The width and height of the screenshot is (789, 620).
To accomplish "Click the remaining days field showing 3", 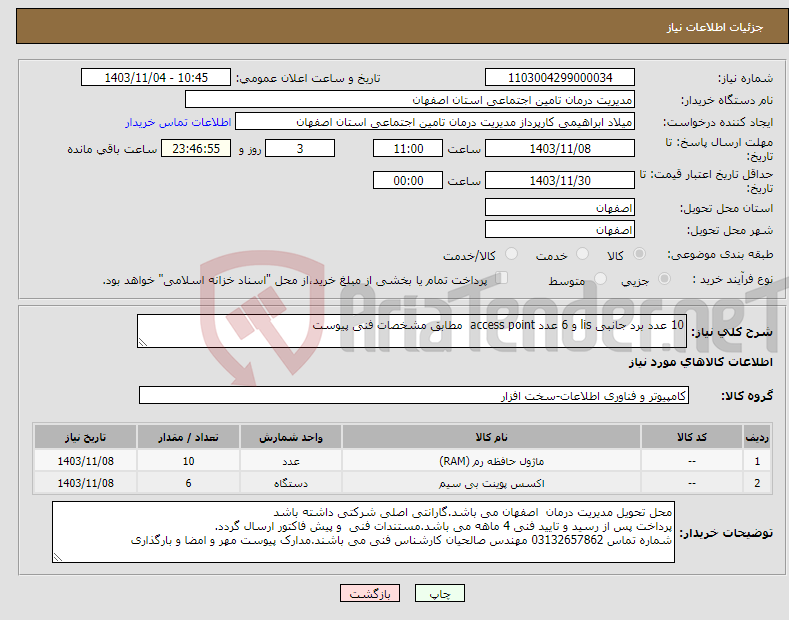I will tap(300, 148).
